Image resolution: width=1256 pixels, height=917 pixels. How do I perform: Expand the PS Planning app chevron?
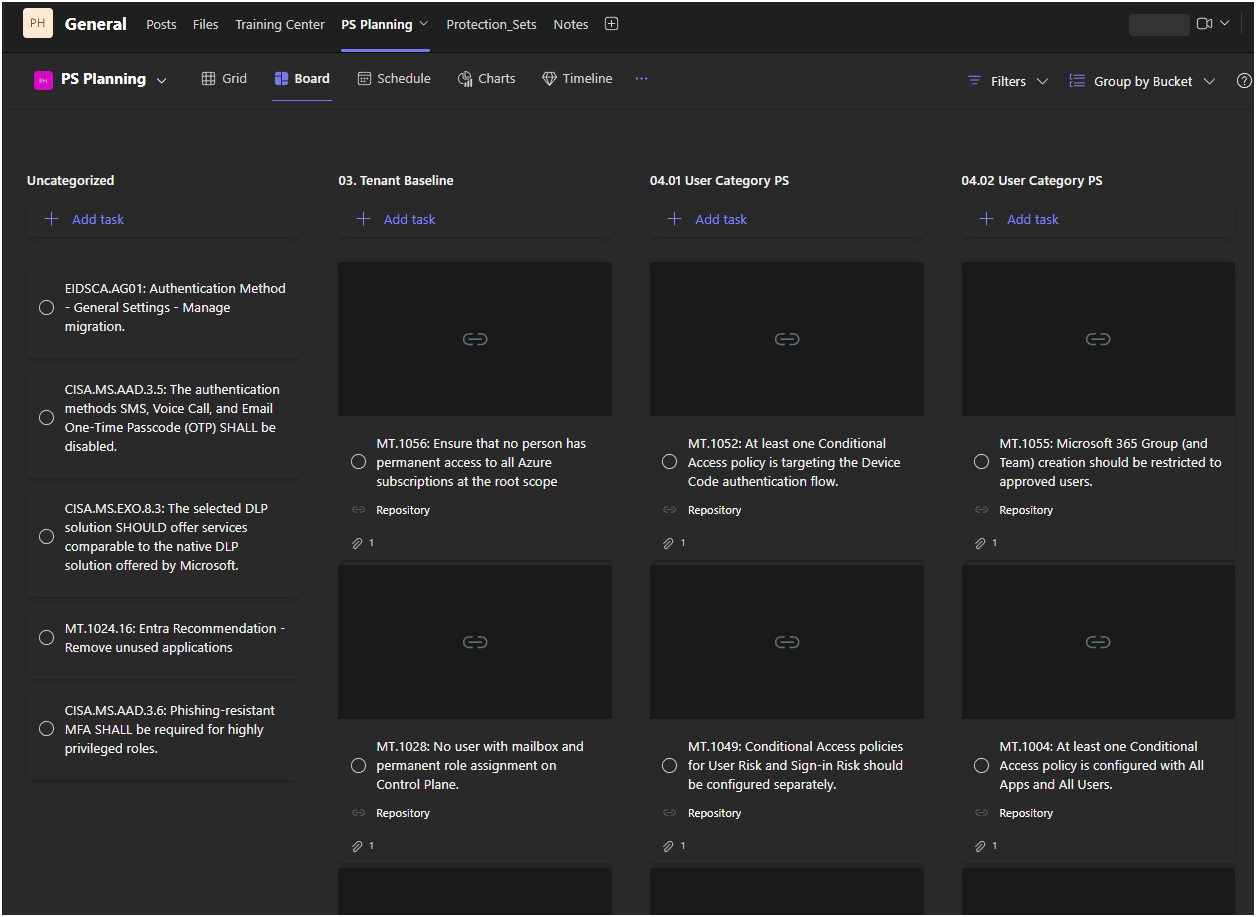162,78
